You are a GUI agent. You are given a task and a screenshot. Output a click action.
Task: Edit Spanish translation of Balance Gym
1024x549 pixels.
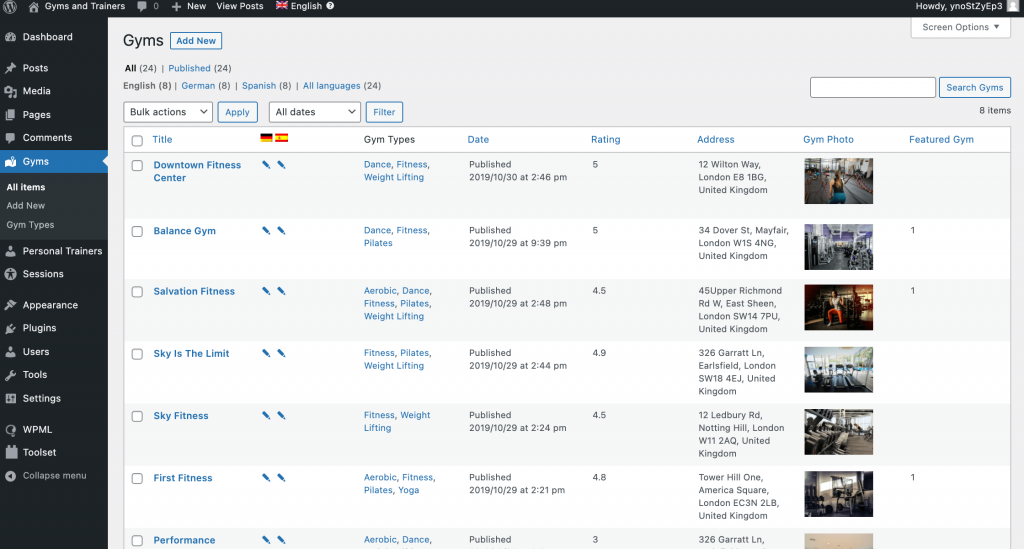281,230
